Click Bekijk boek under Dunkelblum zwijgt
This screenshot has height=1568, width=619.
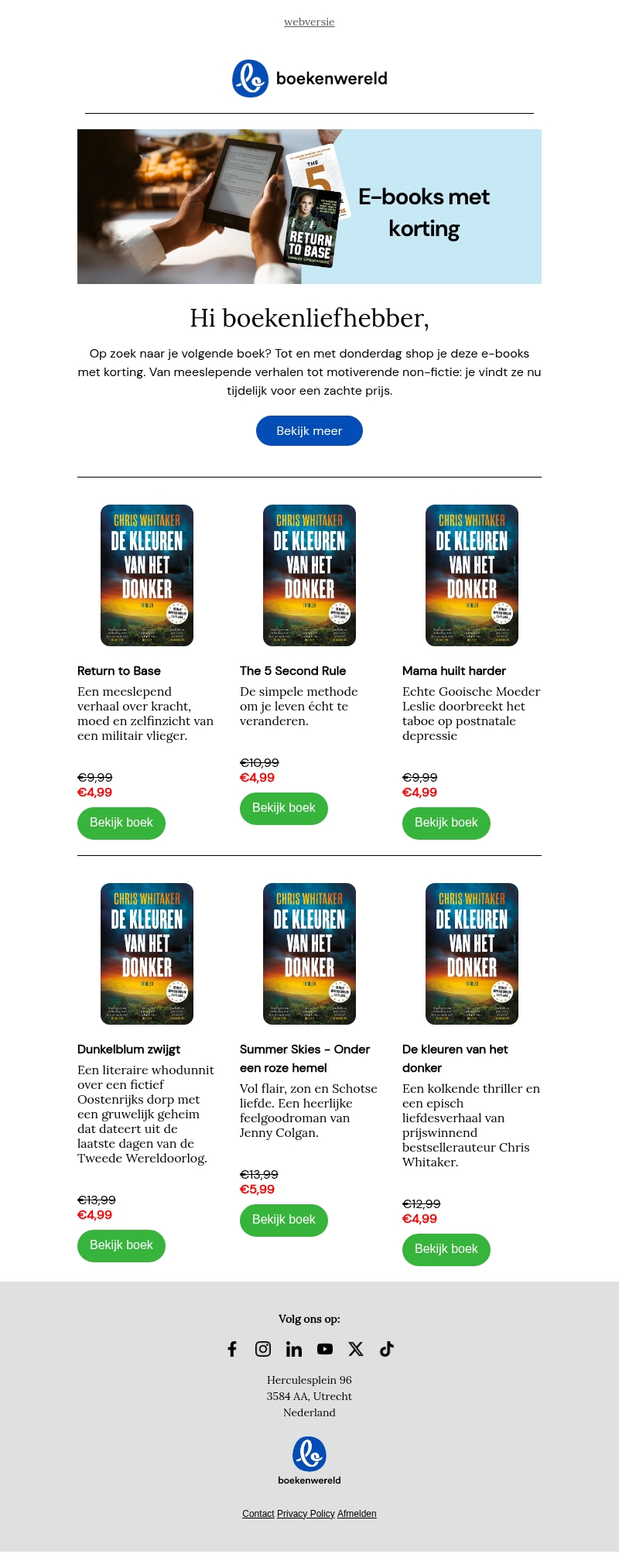click(121, 1245)
